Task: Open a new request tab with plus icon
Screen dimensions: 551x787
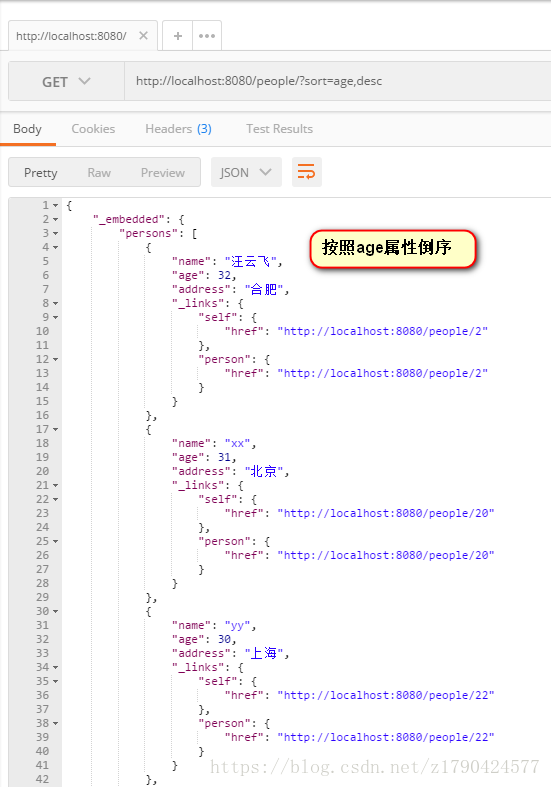Action: (x=178, y=36)
